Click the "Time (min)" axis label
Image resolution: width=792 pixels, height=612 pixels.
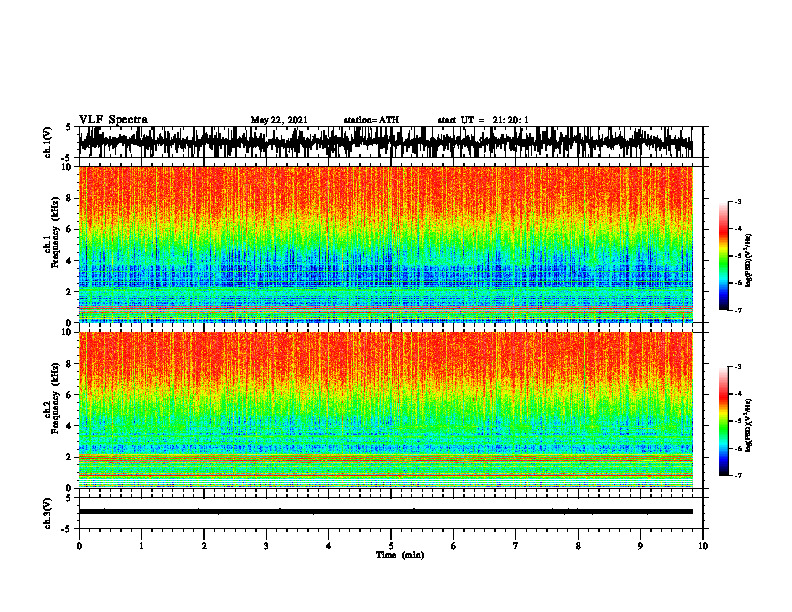point(400,555)
